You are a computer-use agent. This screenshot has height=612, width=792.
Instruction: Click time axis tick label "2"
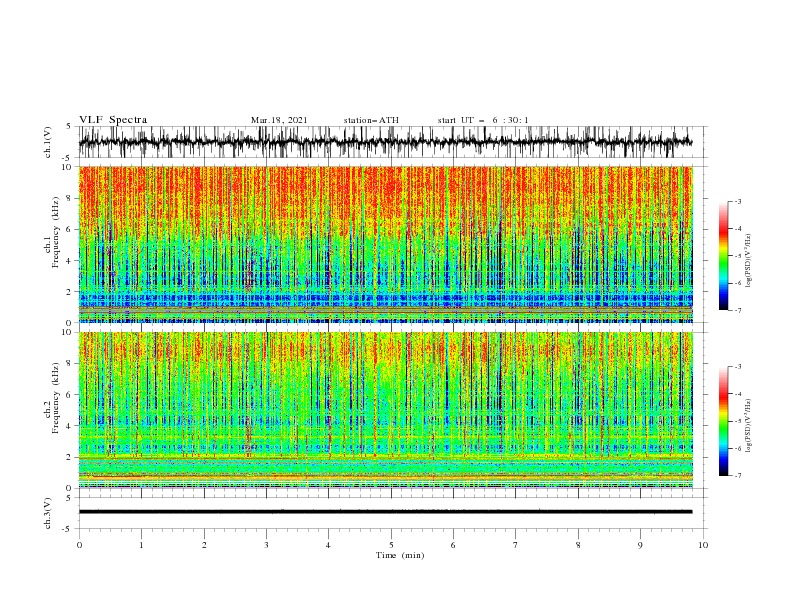tap(204, 545)
